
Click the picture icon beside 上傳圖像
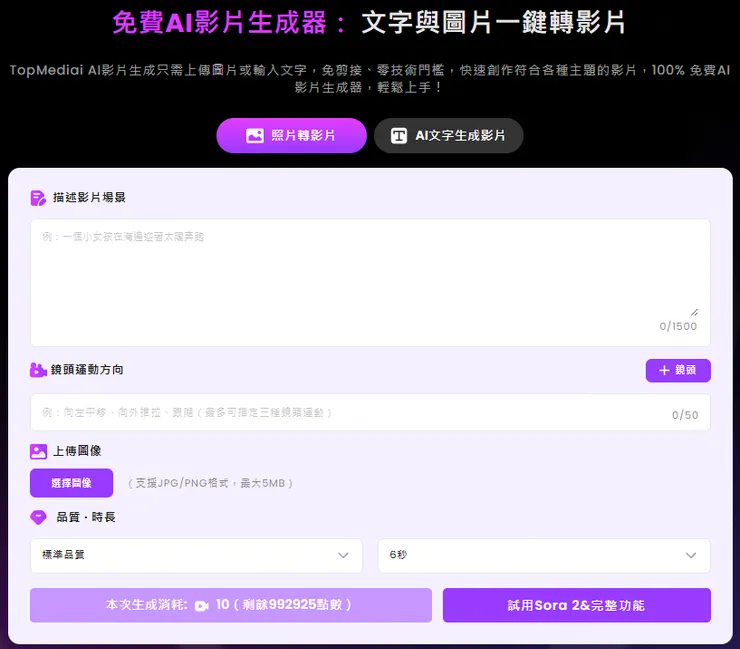tap(38, 452)
